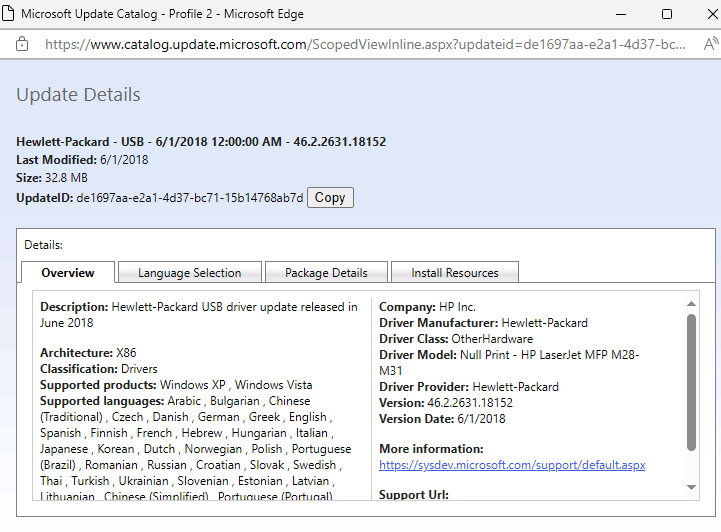Click the details pane scrollbar thumb
Image resolution: width=721 pixels, height=532 pixels.
tap(691, 383)
